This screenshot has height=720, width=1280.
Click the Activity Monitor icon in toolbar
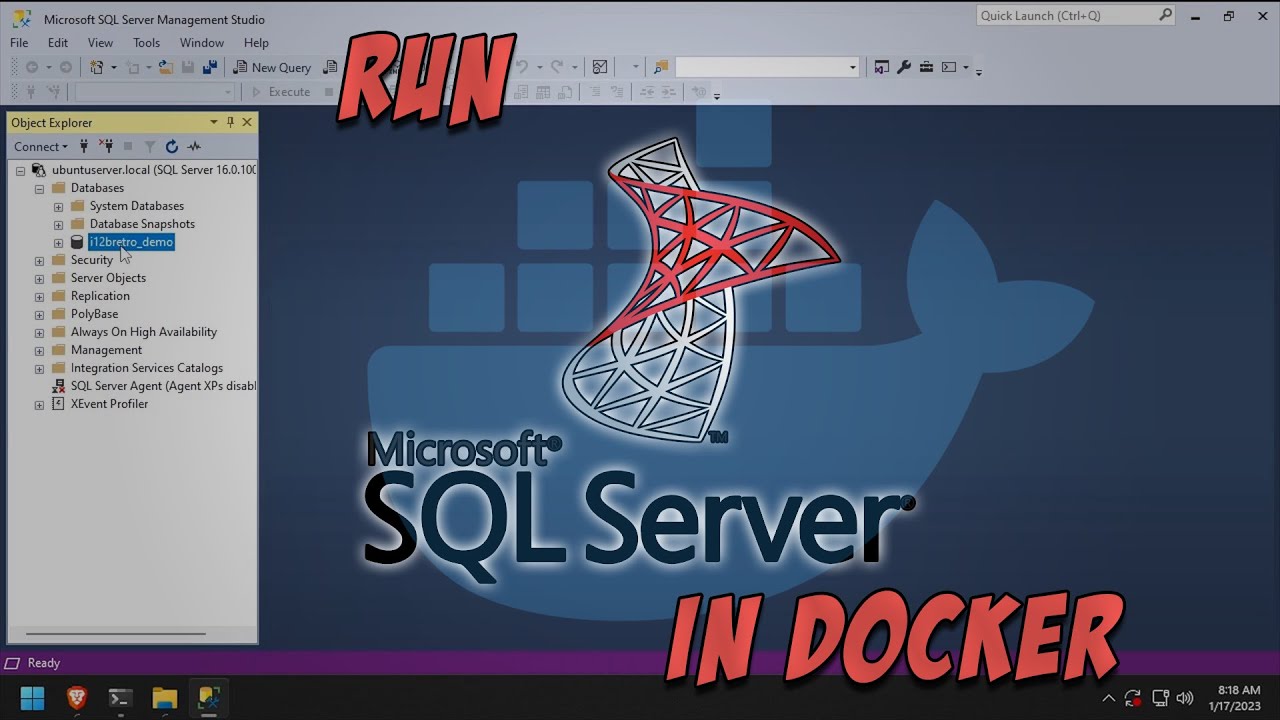coord(600,67)
